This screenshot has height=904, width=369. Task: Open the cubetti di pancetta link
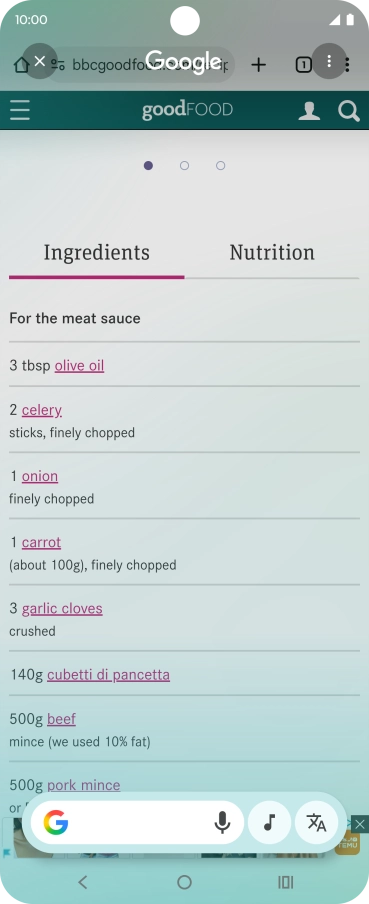coord(108,675)
